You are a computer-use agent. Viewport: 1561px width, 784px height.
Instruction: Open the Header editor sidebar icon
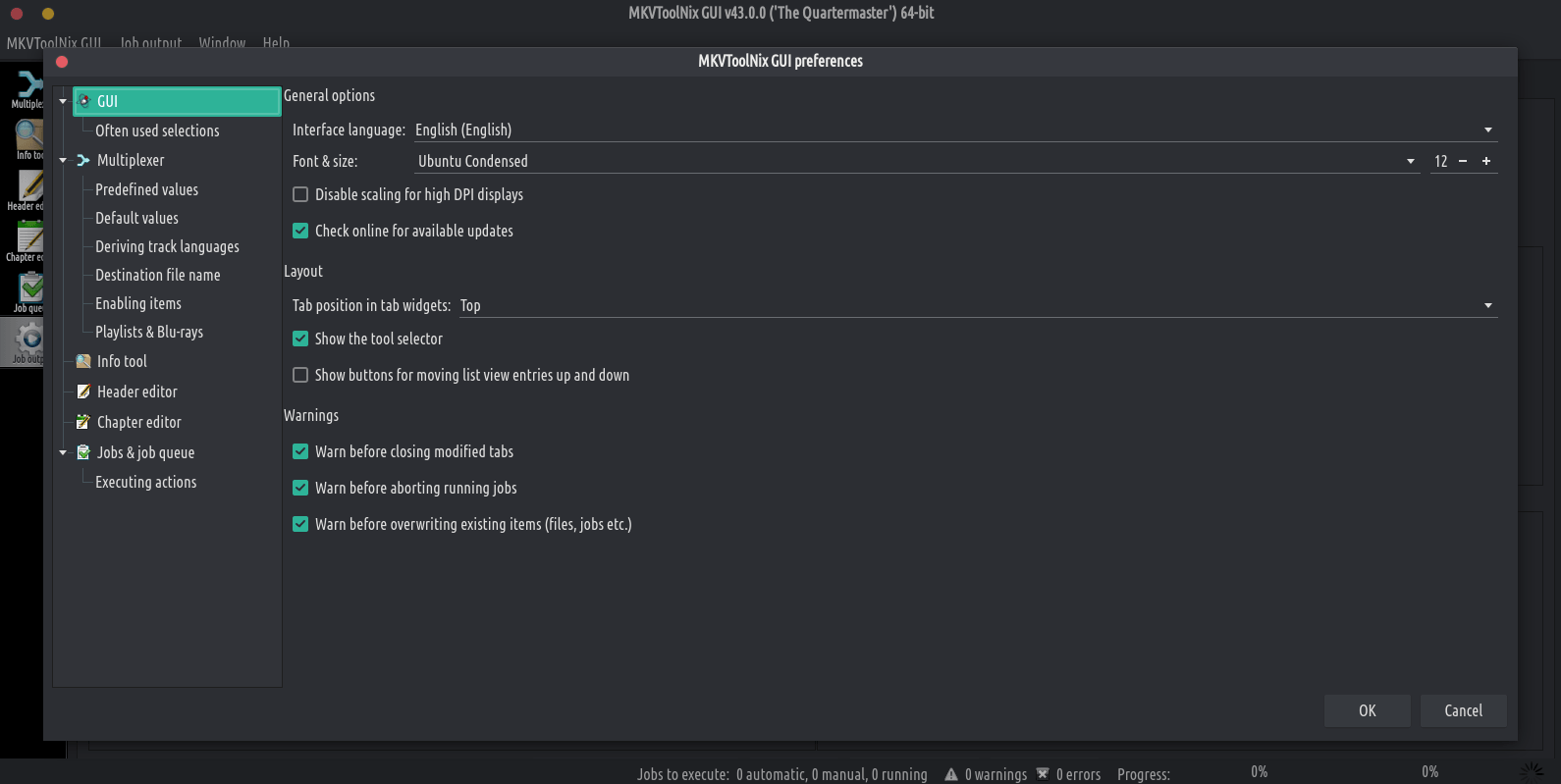pos(28,189)
